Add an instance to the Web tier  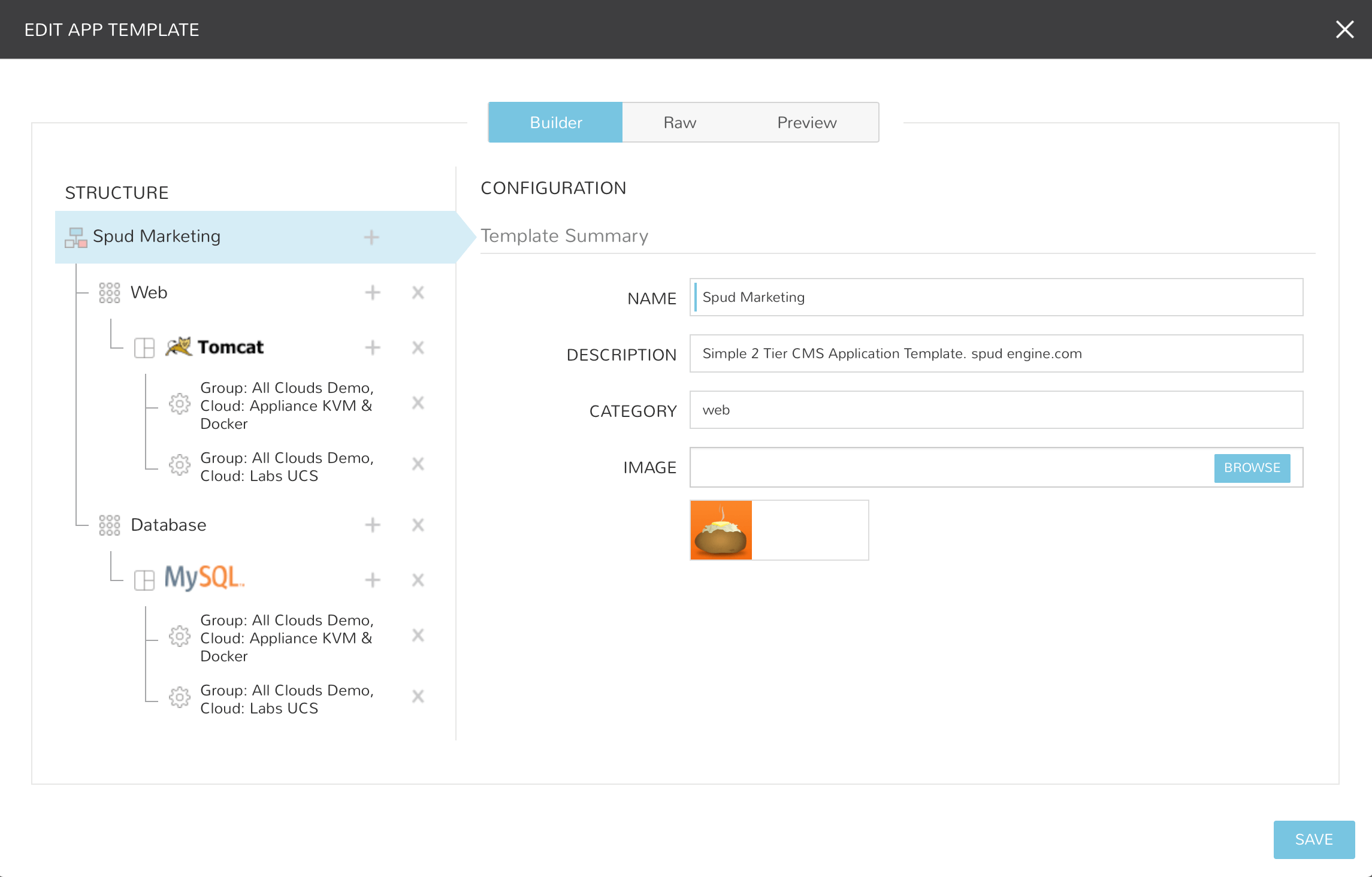pyautogui.click(x=373, y=292)
